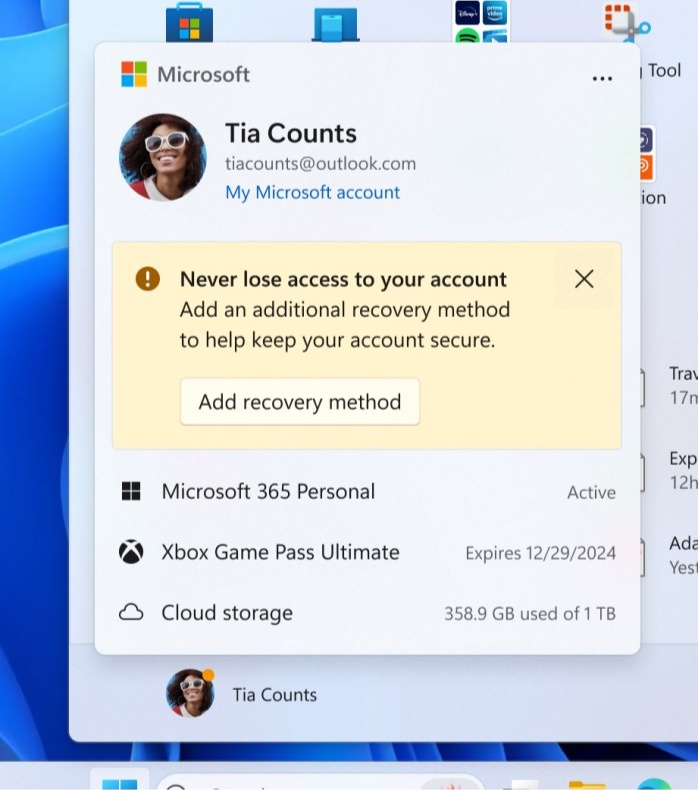This screenshot has width=698, height=790.
Task: Click the Xbox logo icon
Action: click(131, 552)
